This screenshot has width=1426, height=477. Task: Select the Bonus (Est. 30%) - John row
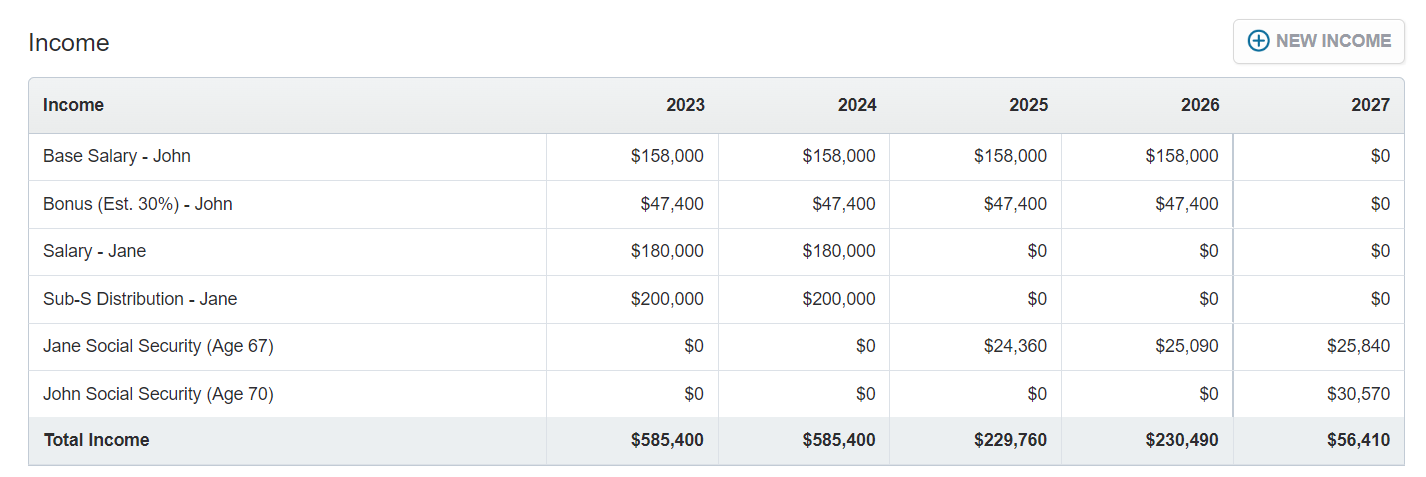pos(138,204)
